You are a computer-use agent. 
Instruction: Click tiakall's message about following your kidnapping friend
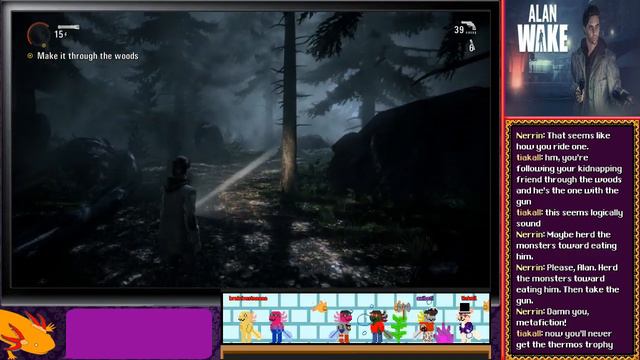(x=569, y=180)
